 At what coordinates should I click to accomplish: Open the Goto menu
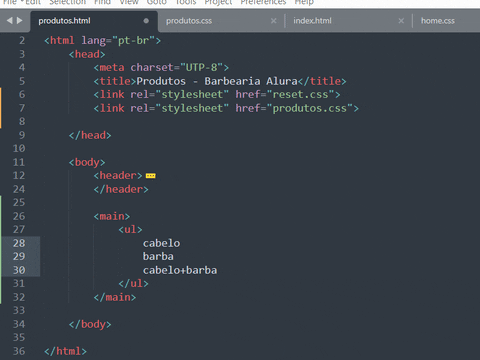(157, 3)
